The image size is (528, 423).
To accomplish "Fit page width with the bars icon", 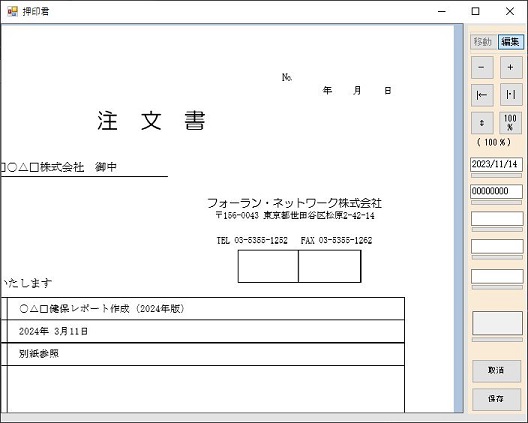I will point(511,95).
